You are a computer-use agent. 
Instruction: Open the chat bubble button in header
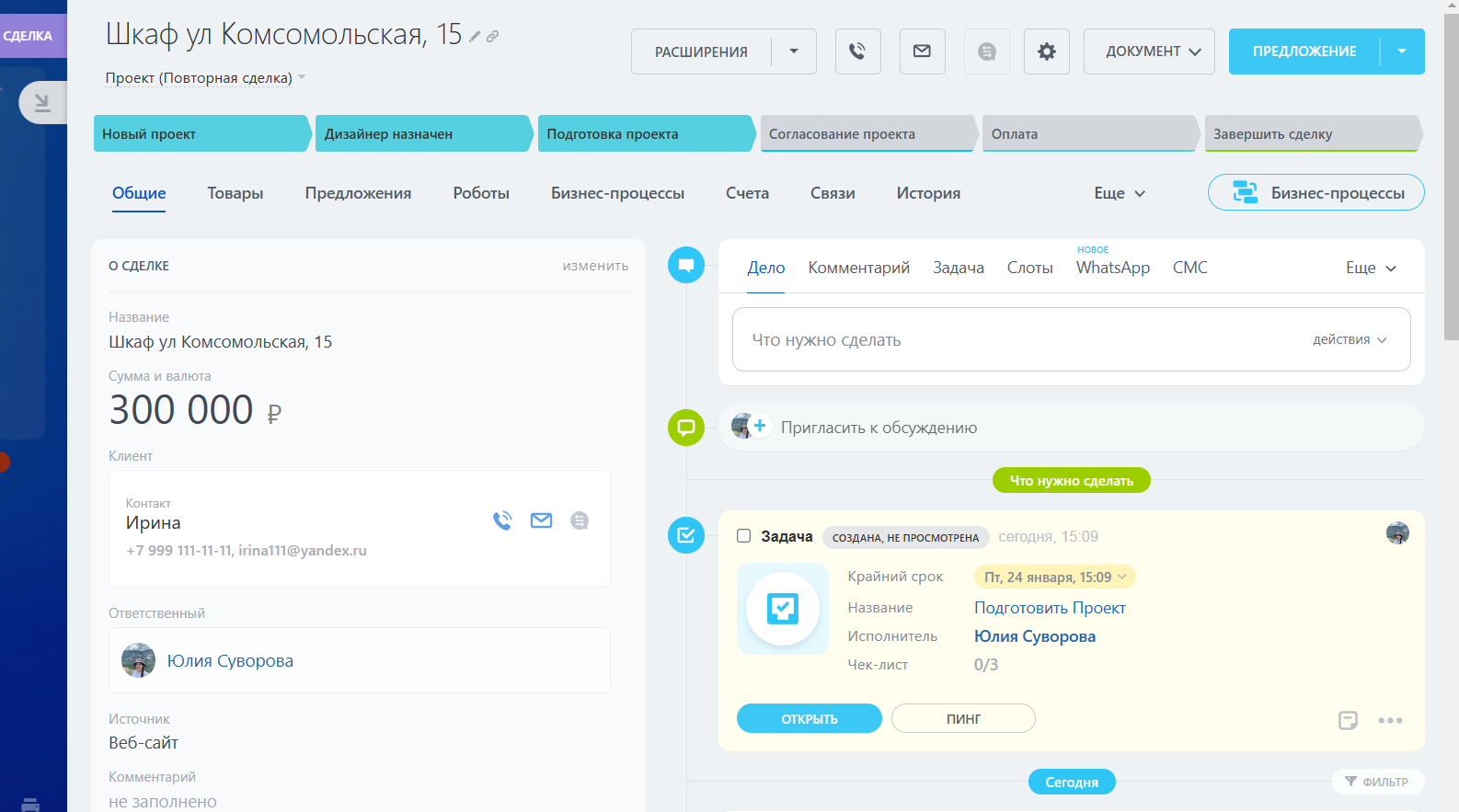click(x=987, y=51)
